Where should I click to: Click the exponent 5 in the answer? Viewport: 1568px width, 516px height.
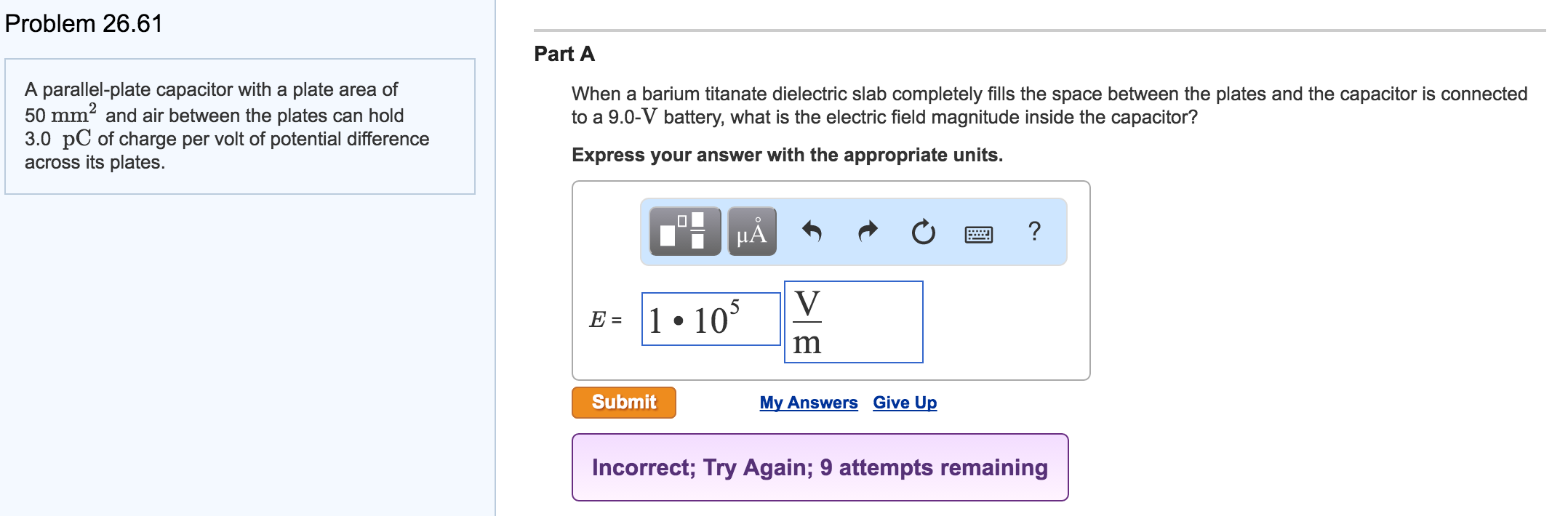pyautogui.click(x=735, y=305)
